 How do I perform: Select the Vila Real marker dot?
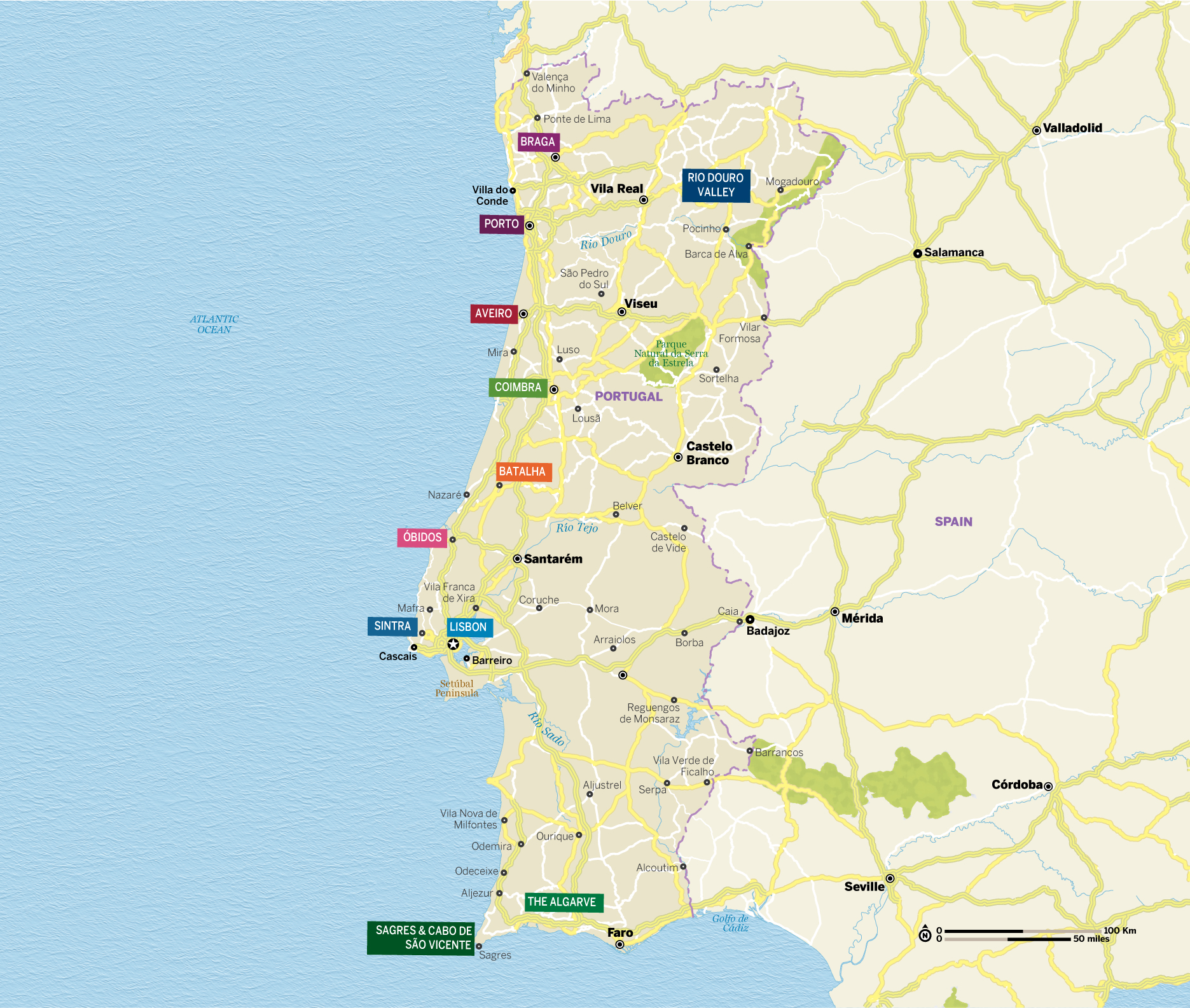pyautogui.click(x=644, y=200)
